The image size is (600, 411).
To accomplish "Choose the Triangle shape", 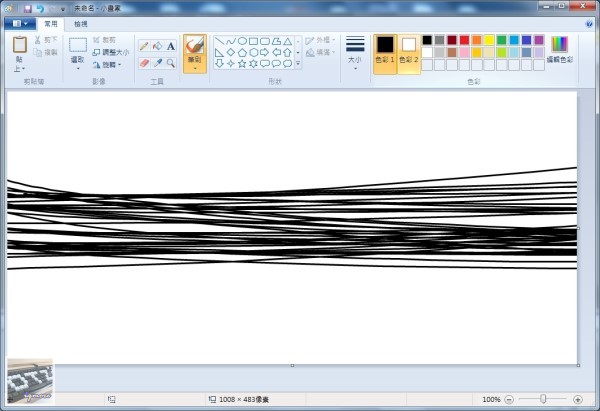I will [287, 41].
